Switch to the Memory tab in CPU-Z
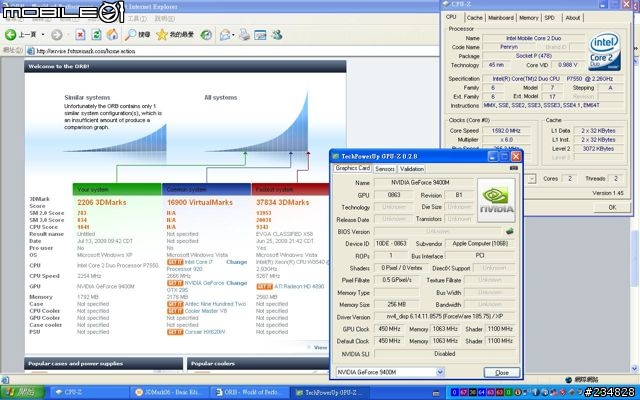This screenshot has height=400, width=640. pos(529,18)
